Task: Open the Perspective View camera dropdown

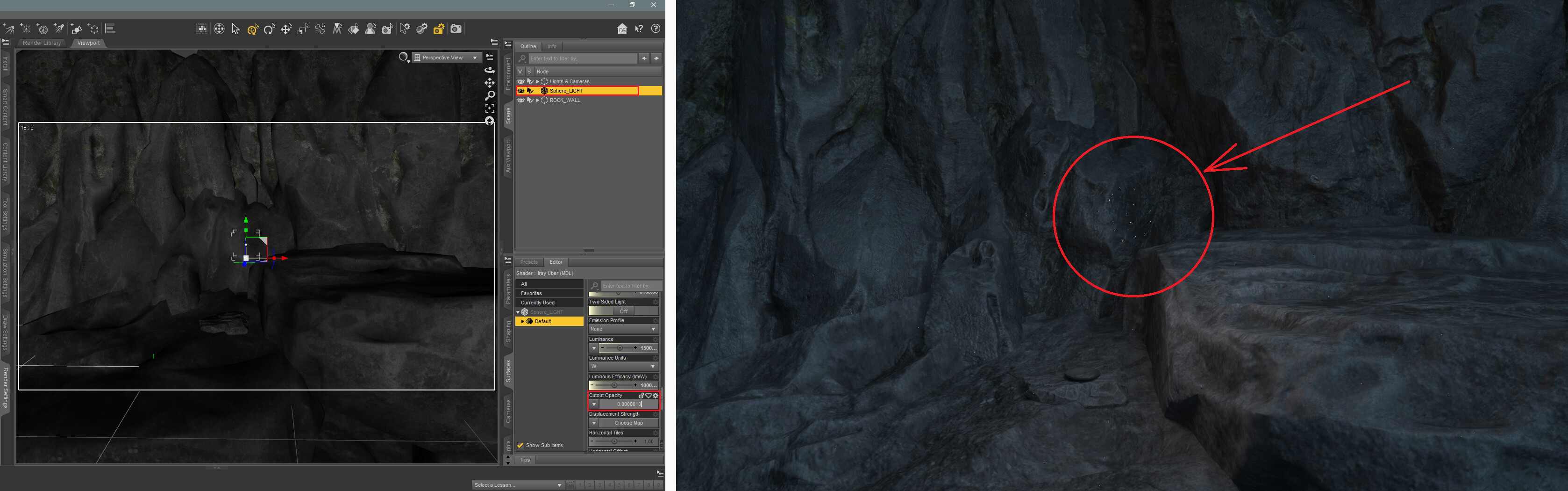Action: 447,57
